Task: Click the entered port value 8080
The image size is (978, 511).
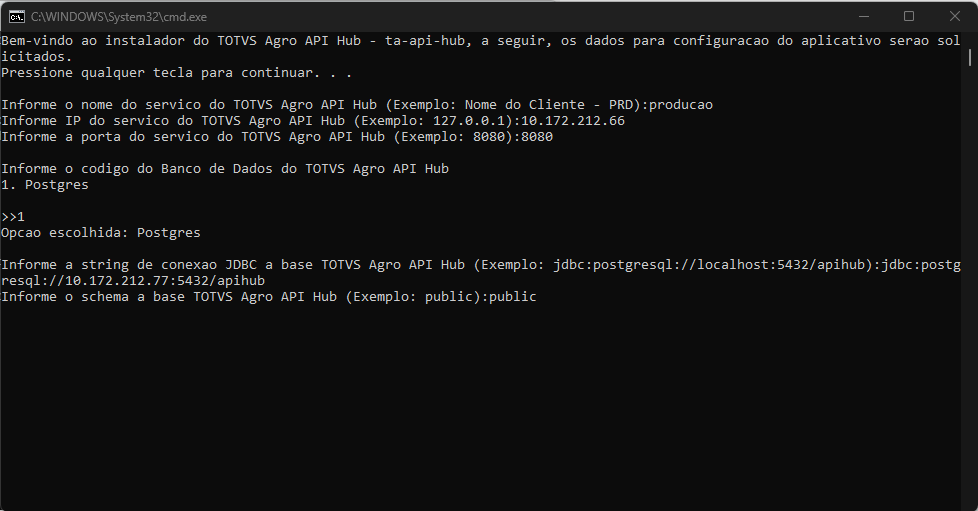Action: tap(537, 137)
